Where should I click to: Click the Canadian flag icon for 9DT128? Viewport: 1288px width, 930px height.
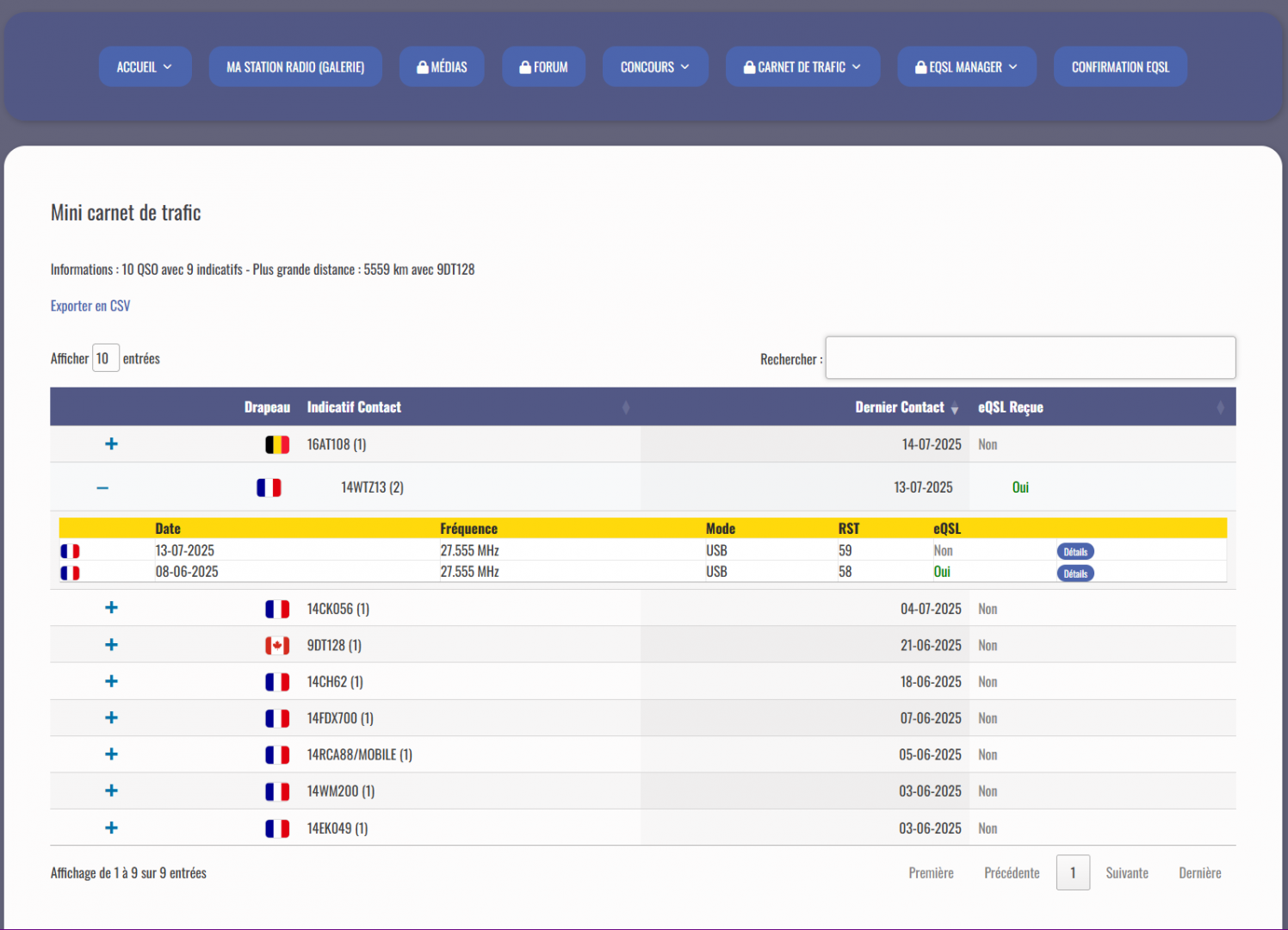pos(276,646)
